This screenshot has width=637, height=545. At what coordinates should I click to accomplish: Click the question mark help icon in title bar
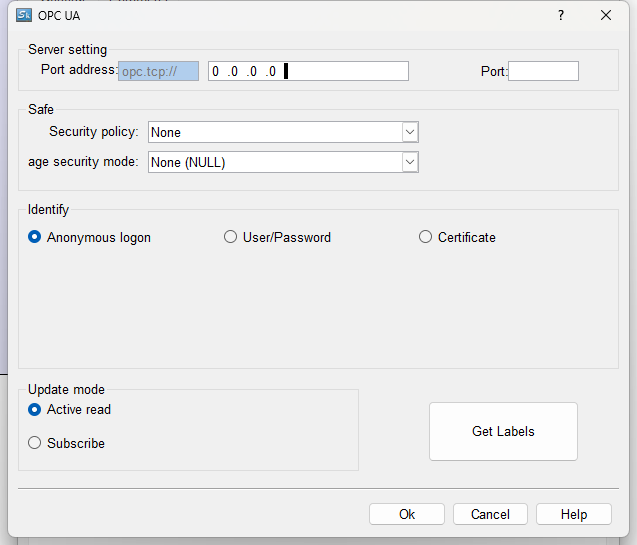(x=561, y=15)
